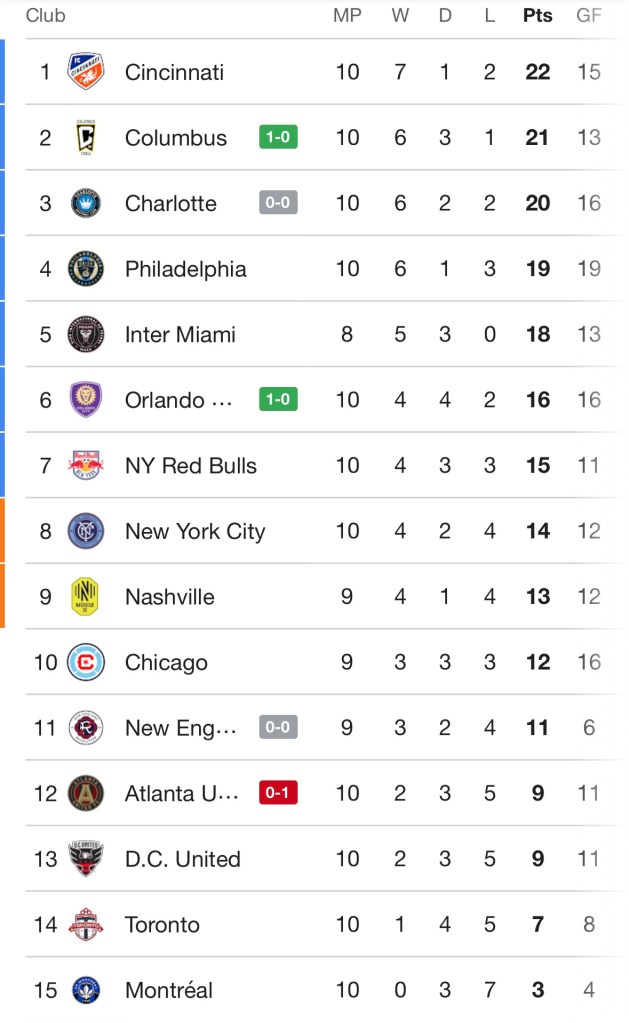Click the FC Cincinnati crest icon

(x=85, y=72)
